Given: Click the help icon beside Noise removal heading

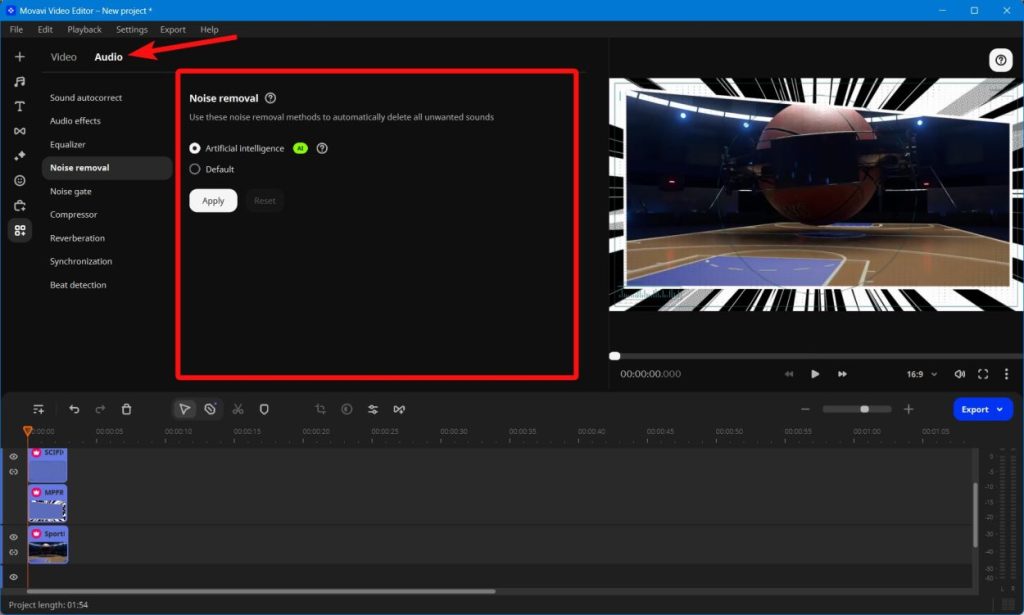Looking at the screenshot, I should [x=270, y=98].
